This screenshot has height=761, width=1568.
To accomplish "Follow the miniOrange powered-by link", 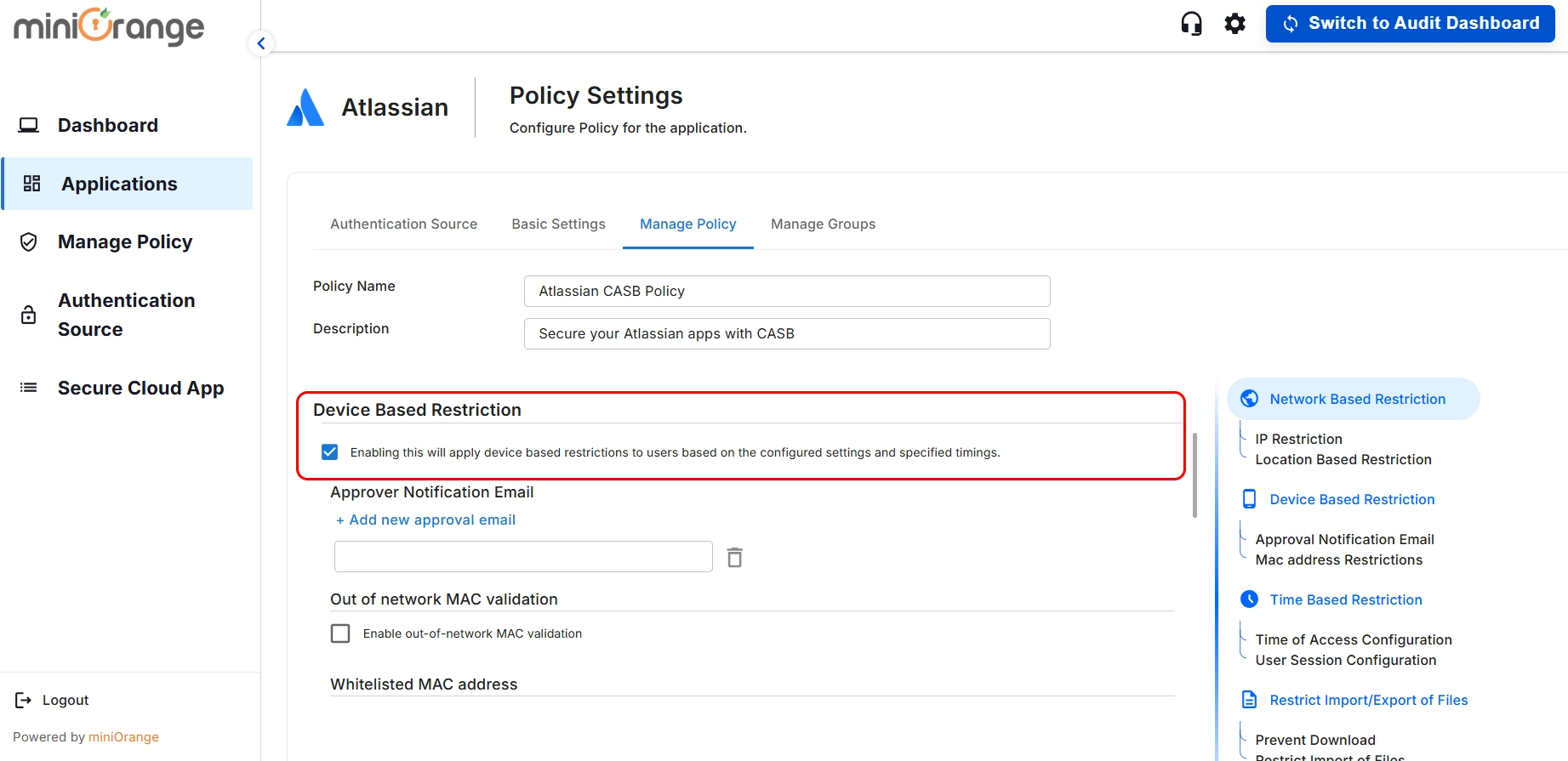I will pyautogui.click(x=123, y=736).
